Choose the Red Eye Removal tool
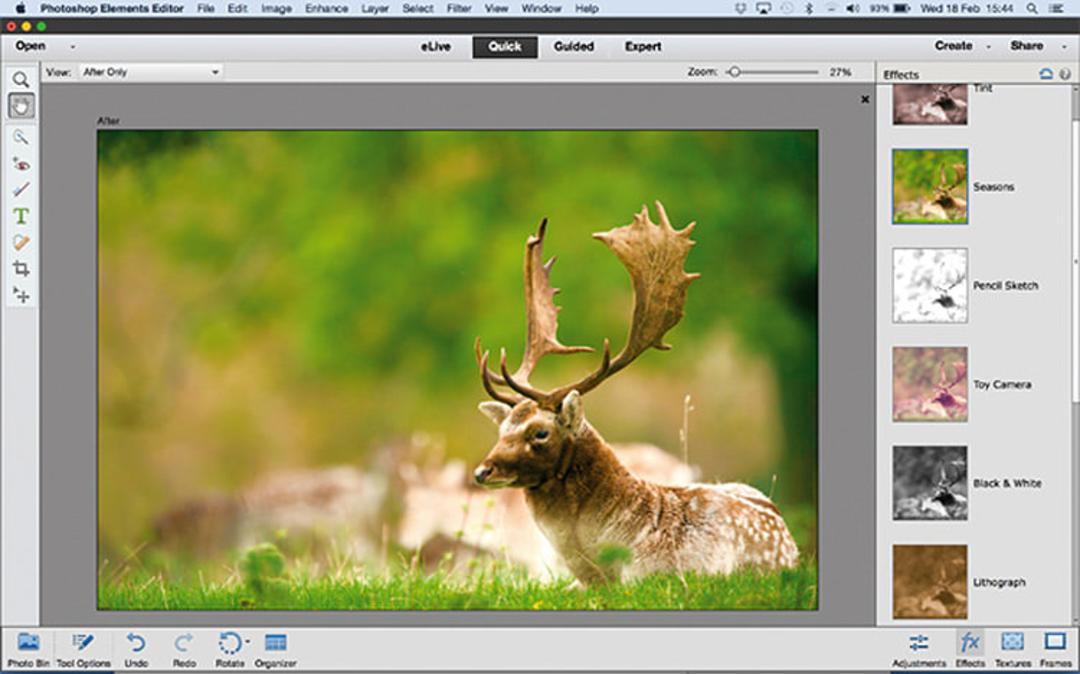1080x674 pixels. (21, 164)
